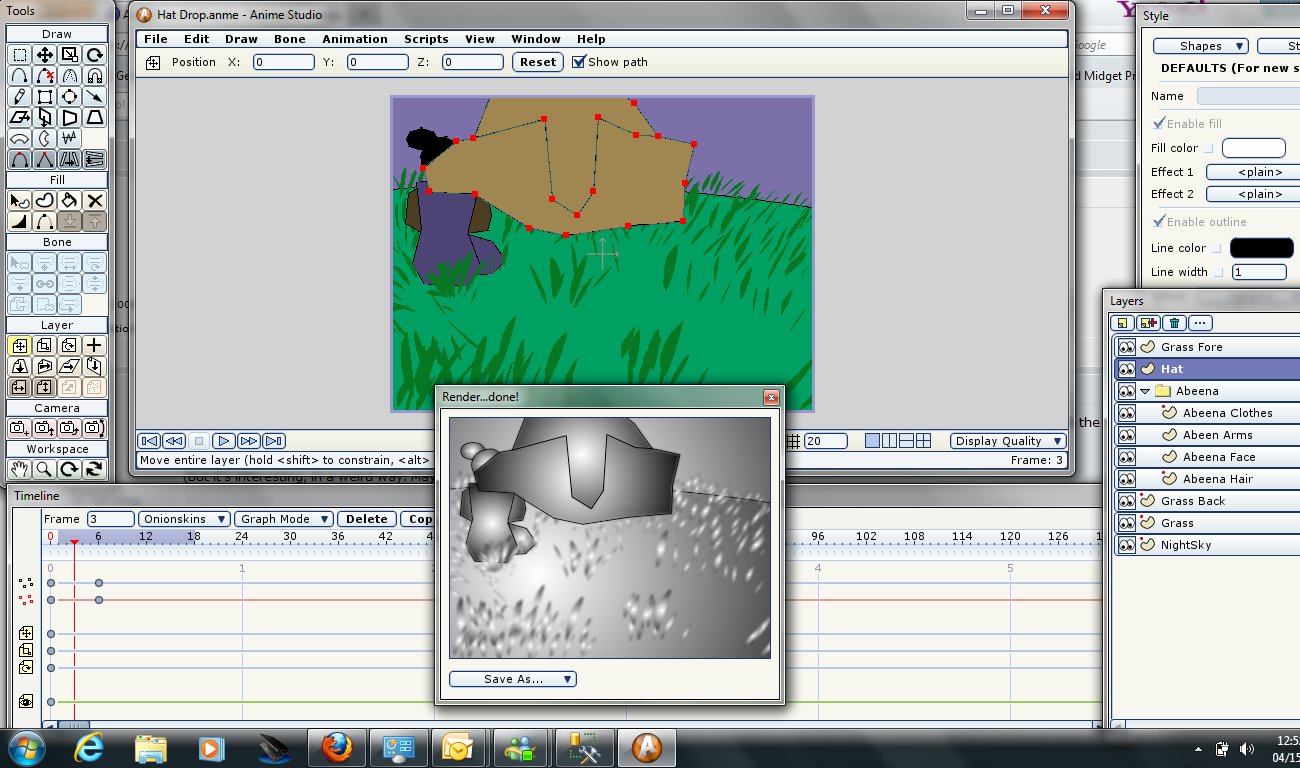Hide the NightSky layer
This screenshot has height=768, width=1300.
pos(1127,545)
